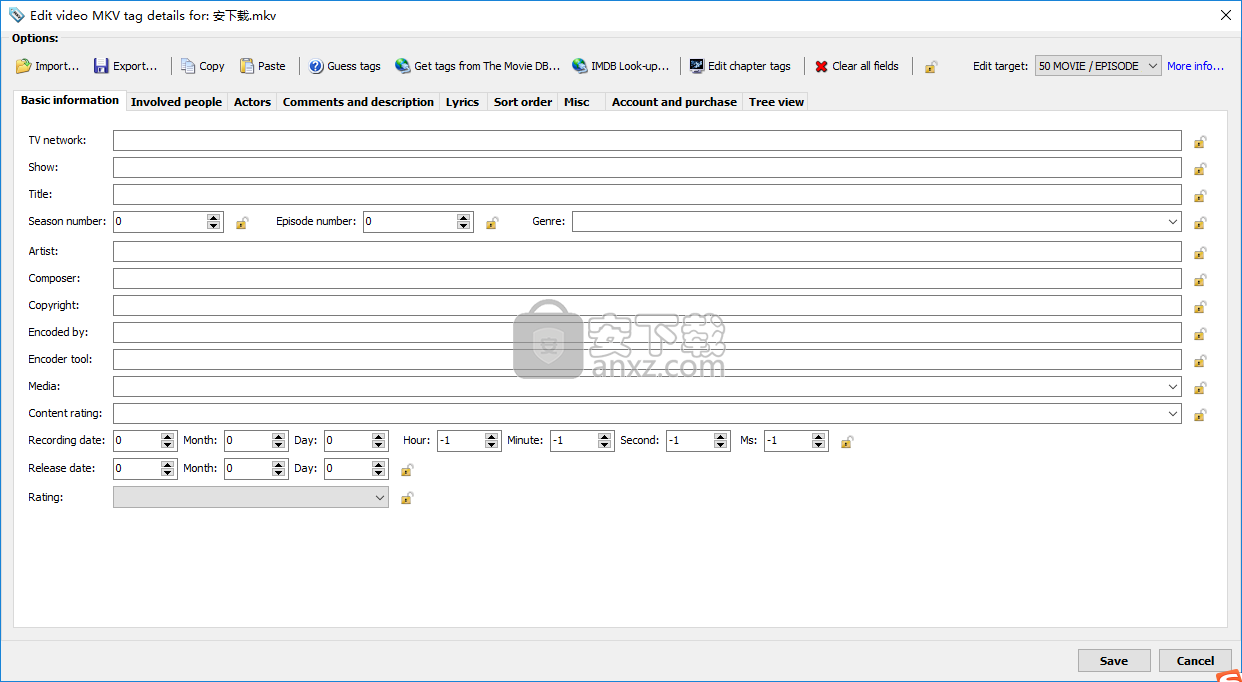Open Comments and description tab
The height and width of the screenshot is (682, 1242).
[x=358, y=102]
